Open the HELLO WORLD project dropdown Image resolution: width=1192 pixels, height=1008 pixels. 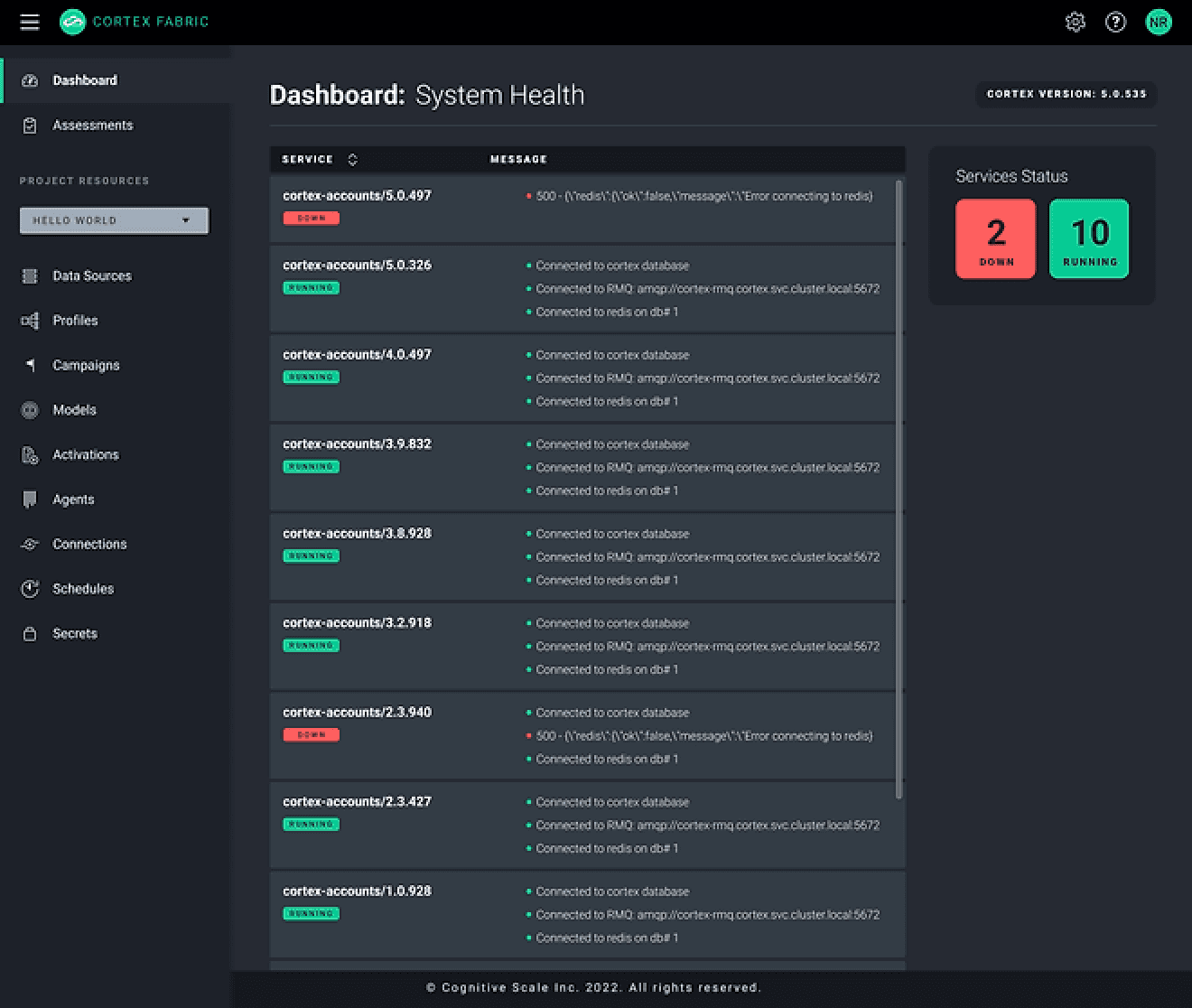click(114, 220)
